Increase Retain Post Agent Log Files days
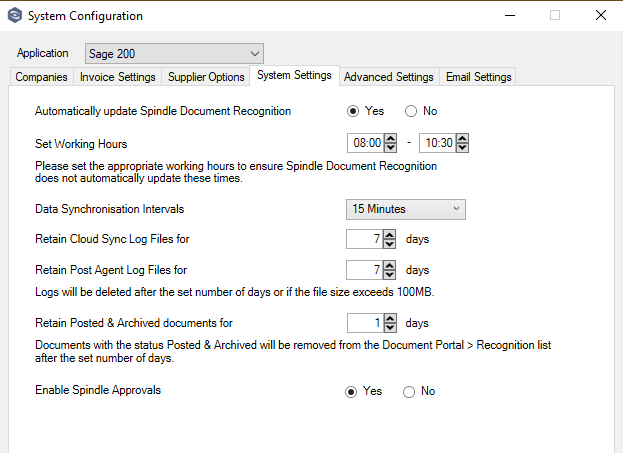 (x=389, y=265)
